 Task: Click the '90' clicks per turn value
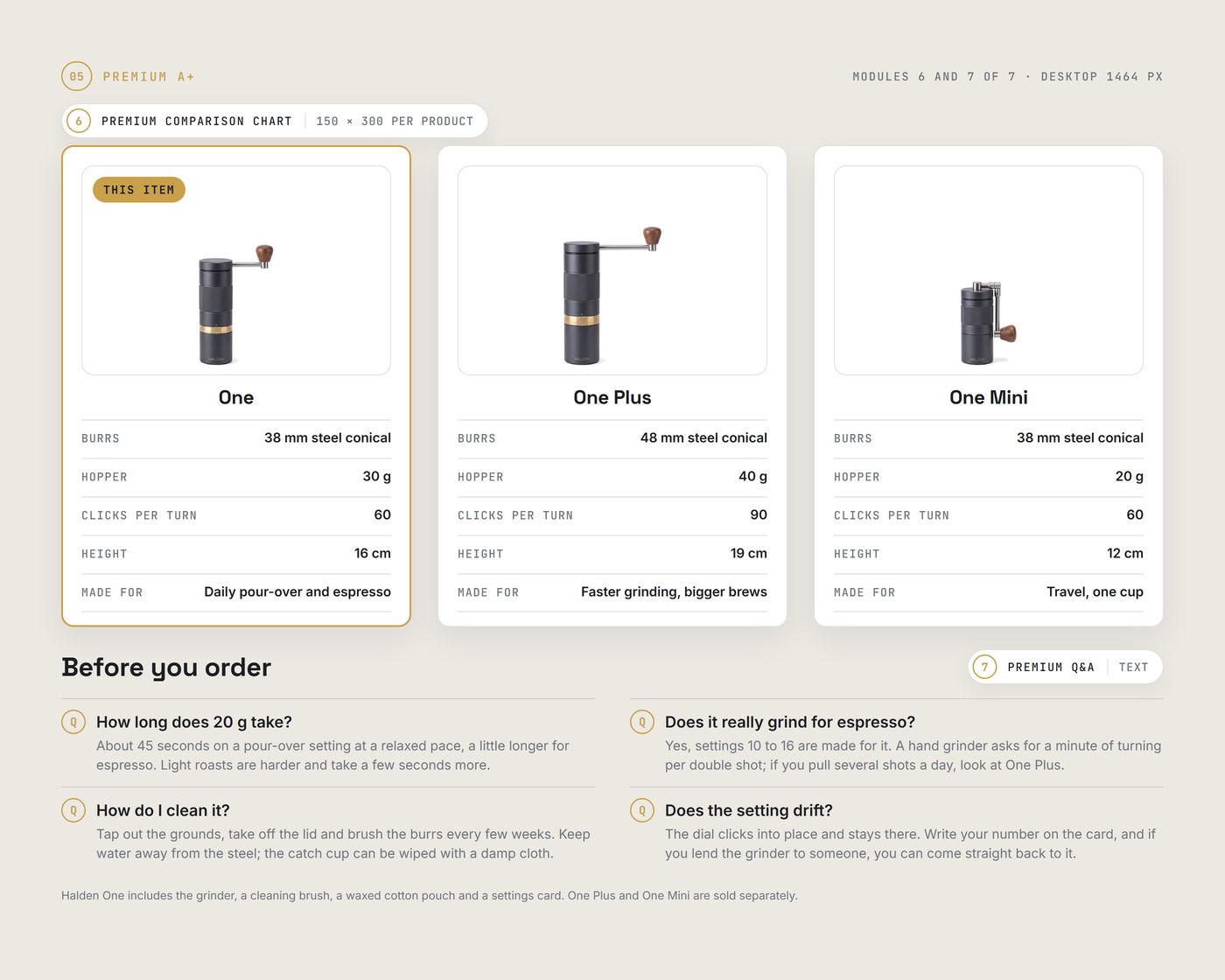(x=759, y=514)
